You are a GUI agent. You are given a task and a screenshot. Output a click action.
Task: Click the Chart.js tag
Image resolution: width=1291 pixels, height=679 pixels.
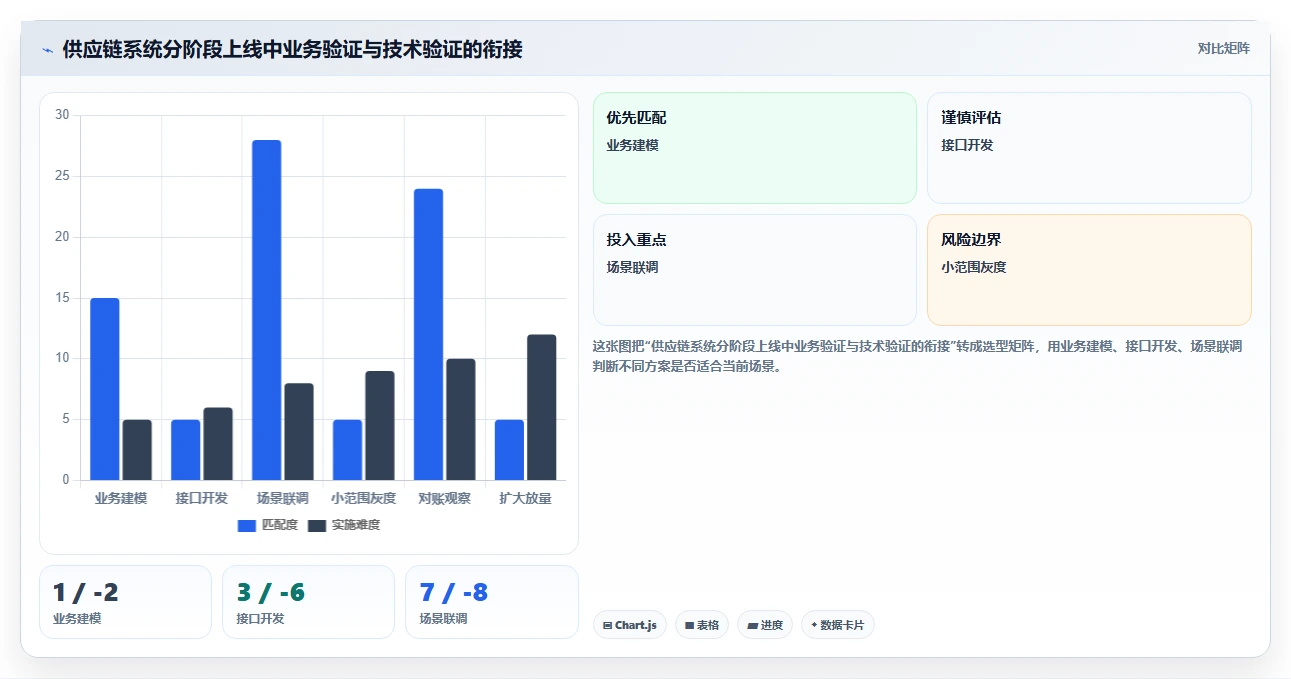[x=630, y=625]
